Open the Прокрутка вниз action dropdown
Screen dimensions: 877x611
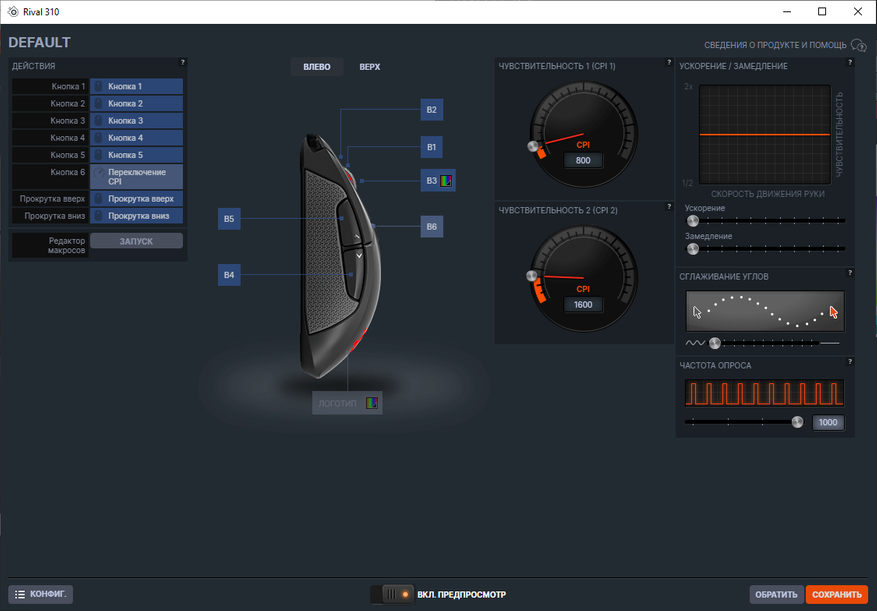(x=136, y=216)
